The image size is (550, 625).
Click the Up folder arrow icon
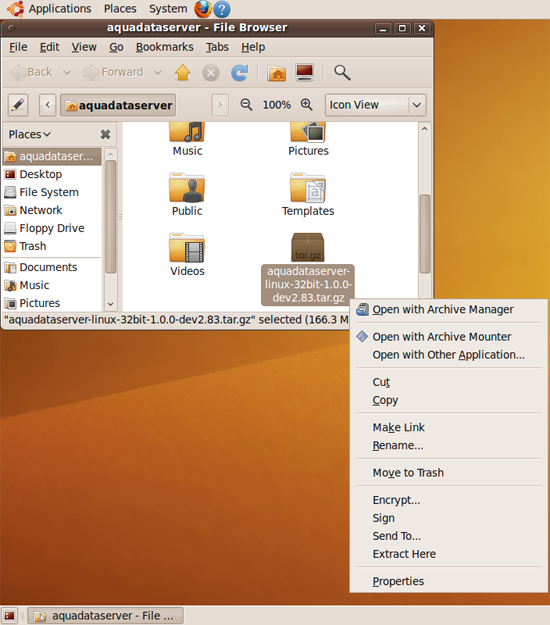point(183,73)
